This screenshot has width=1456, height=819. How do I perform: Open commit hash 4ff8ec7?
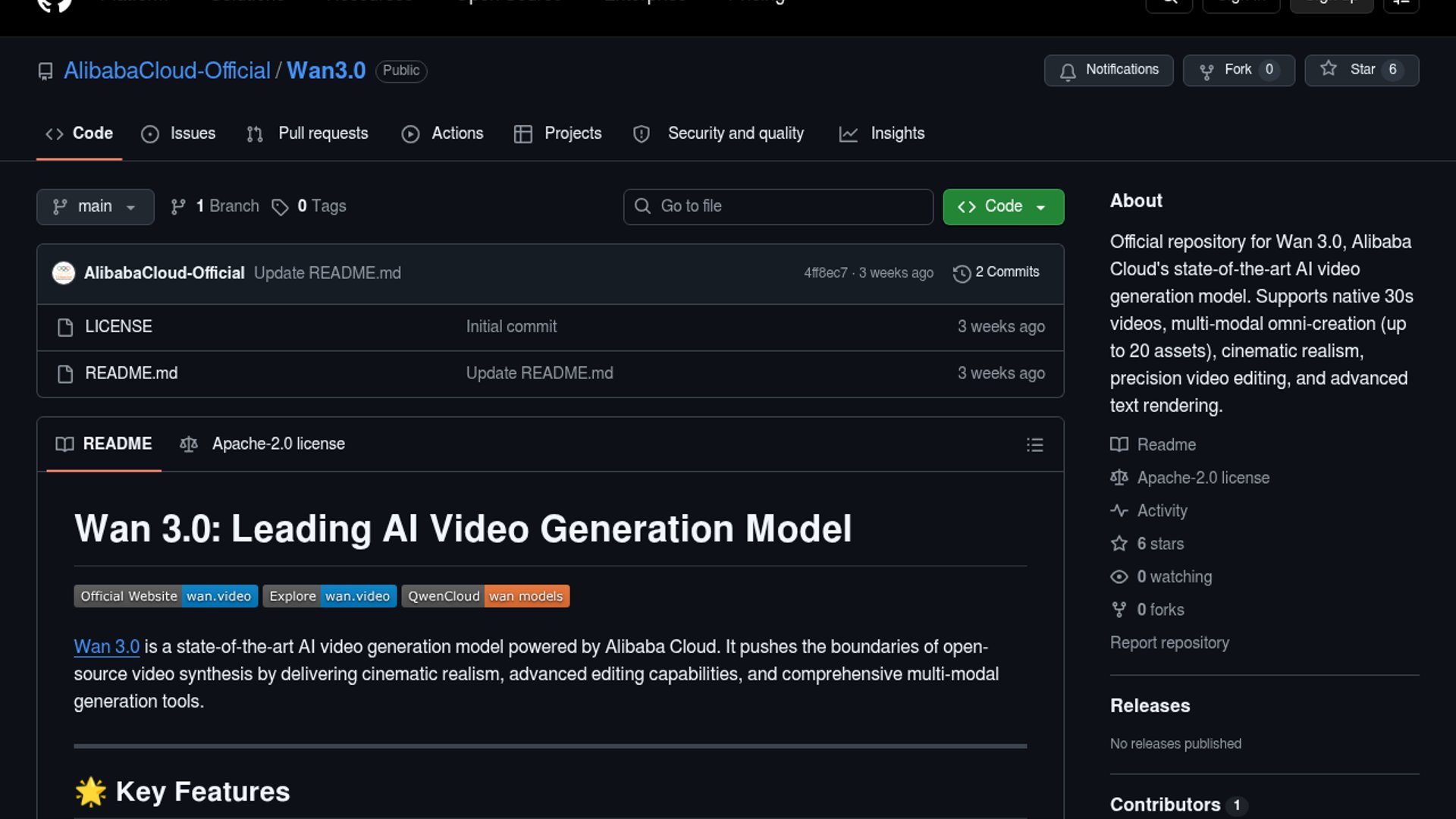pyautogui.click(x=826, y=273)
